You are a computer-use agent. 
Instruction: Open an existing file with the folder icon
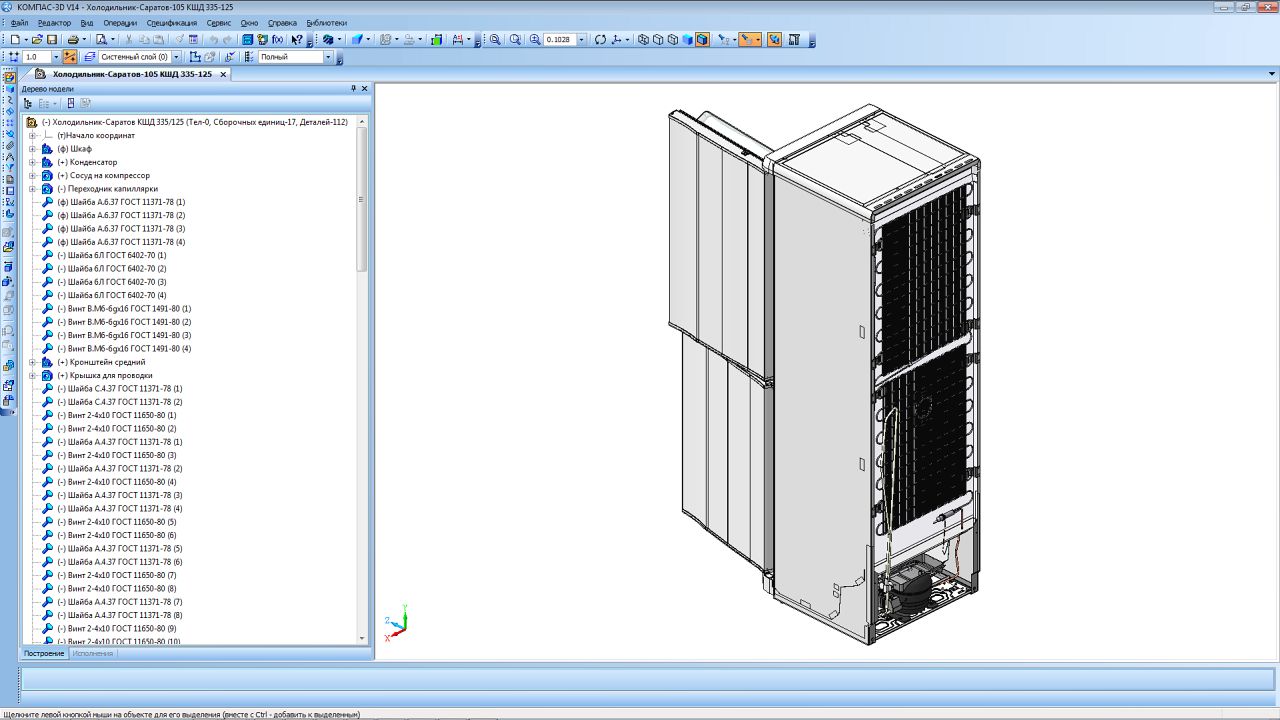pos(37,40)
